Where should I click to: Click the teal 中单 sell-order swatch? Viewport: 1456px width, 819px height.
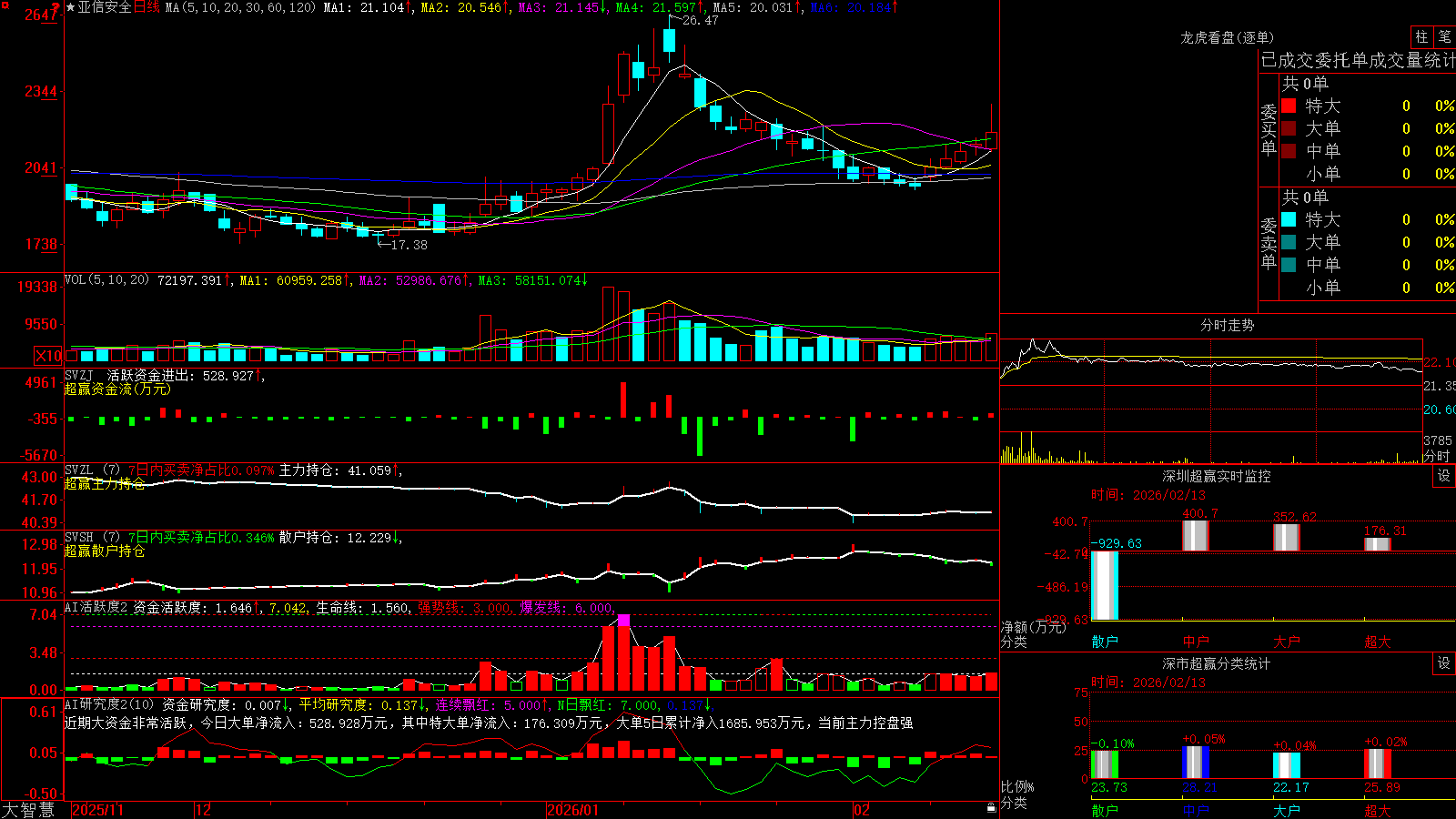pos(1289,264)
